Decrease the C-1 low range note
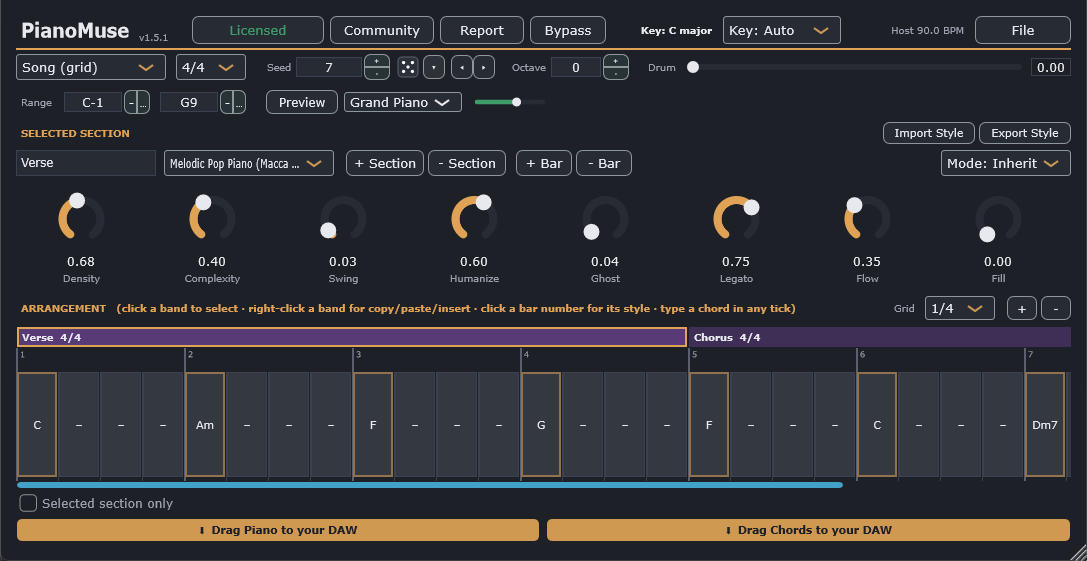1087x561 pixels. (130, 103)
